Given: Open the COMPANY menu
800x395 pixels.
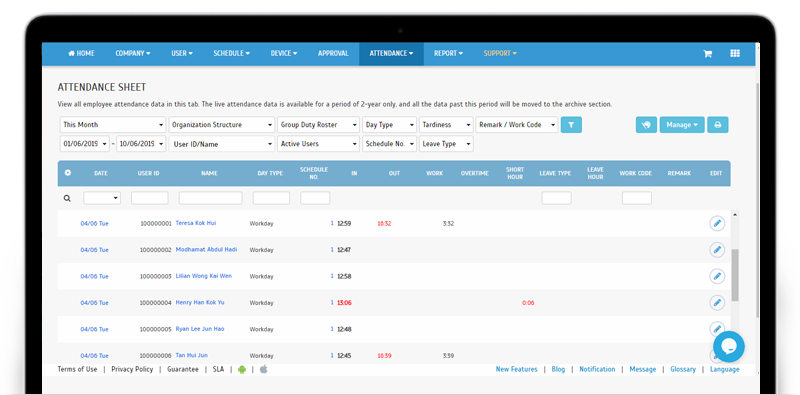Looking at the screenshot, I should click(x=133, y=54).
